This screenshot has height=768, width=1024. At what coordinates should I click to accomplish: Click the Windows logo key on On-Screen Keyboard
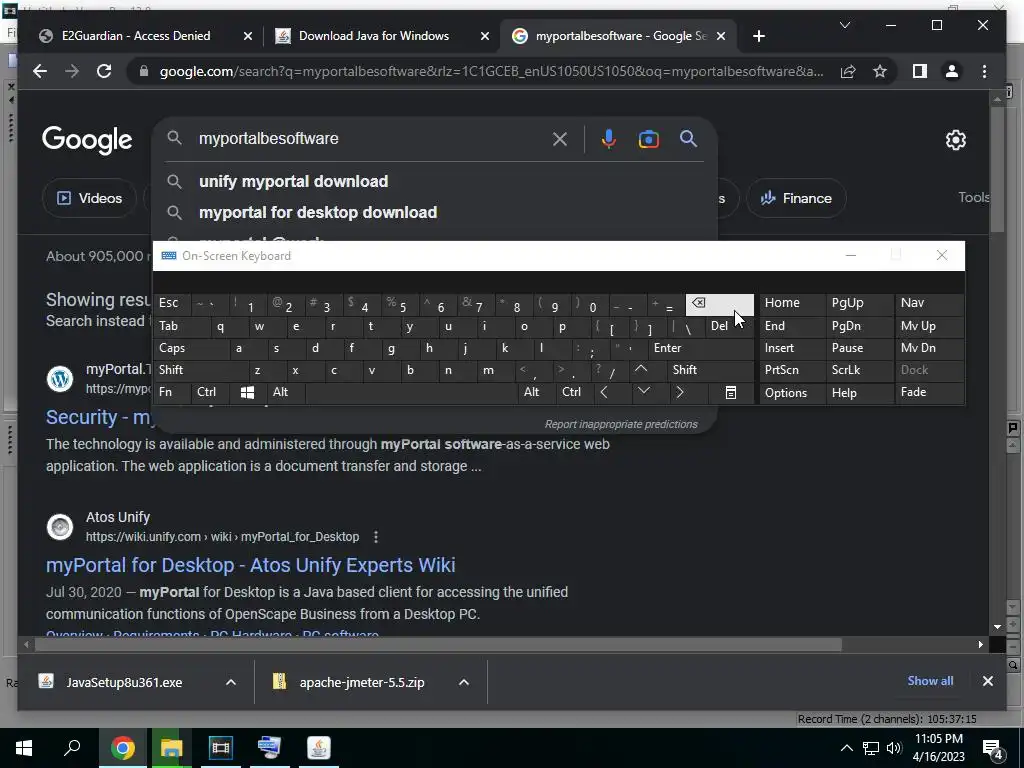[247, 392]
